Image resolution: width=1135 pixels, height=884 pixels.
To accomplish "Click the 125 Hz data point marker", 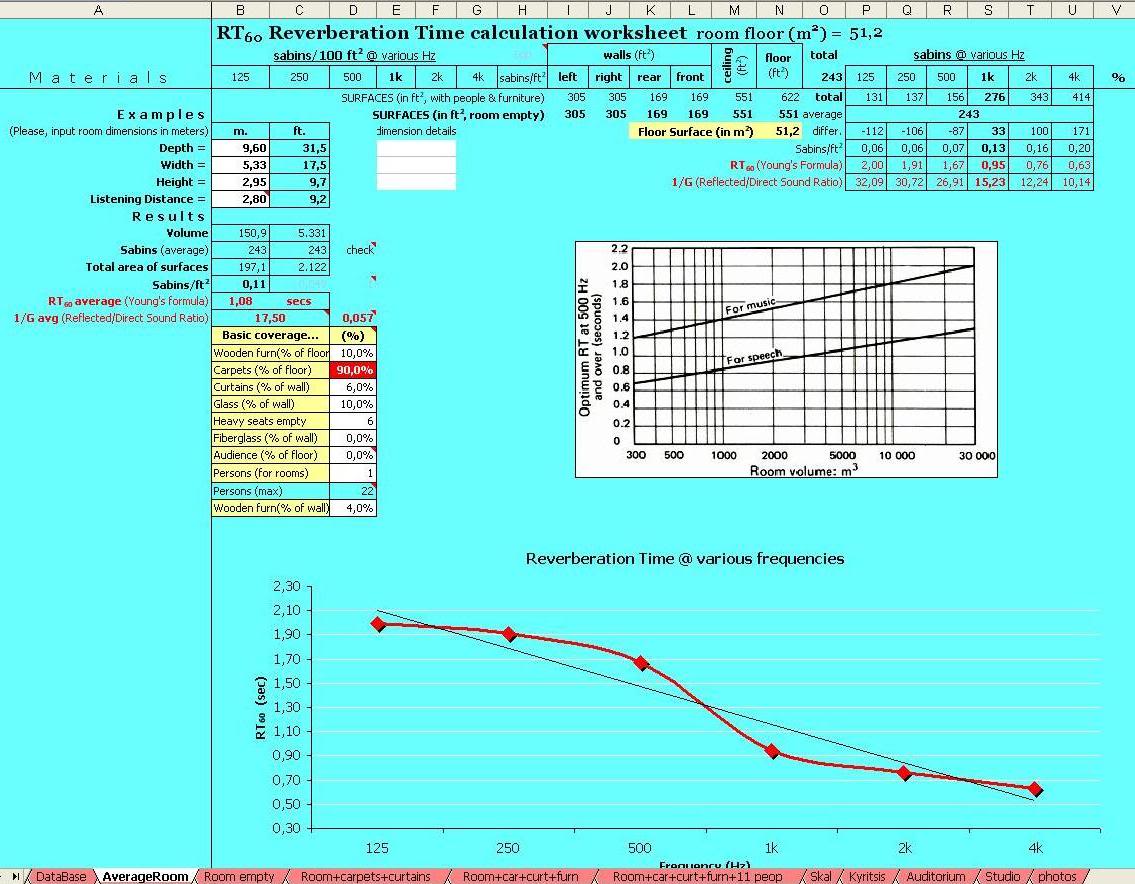I will click(378, 623).
